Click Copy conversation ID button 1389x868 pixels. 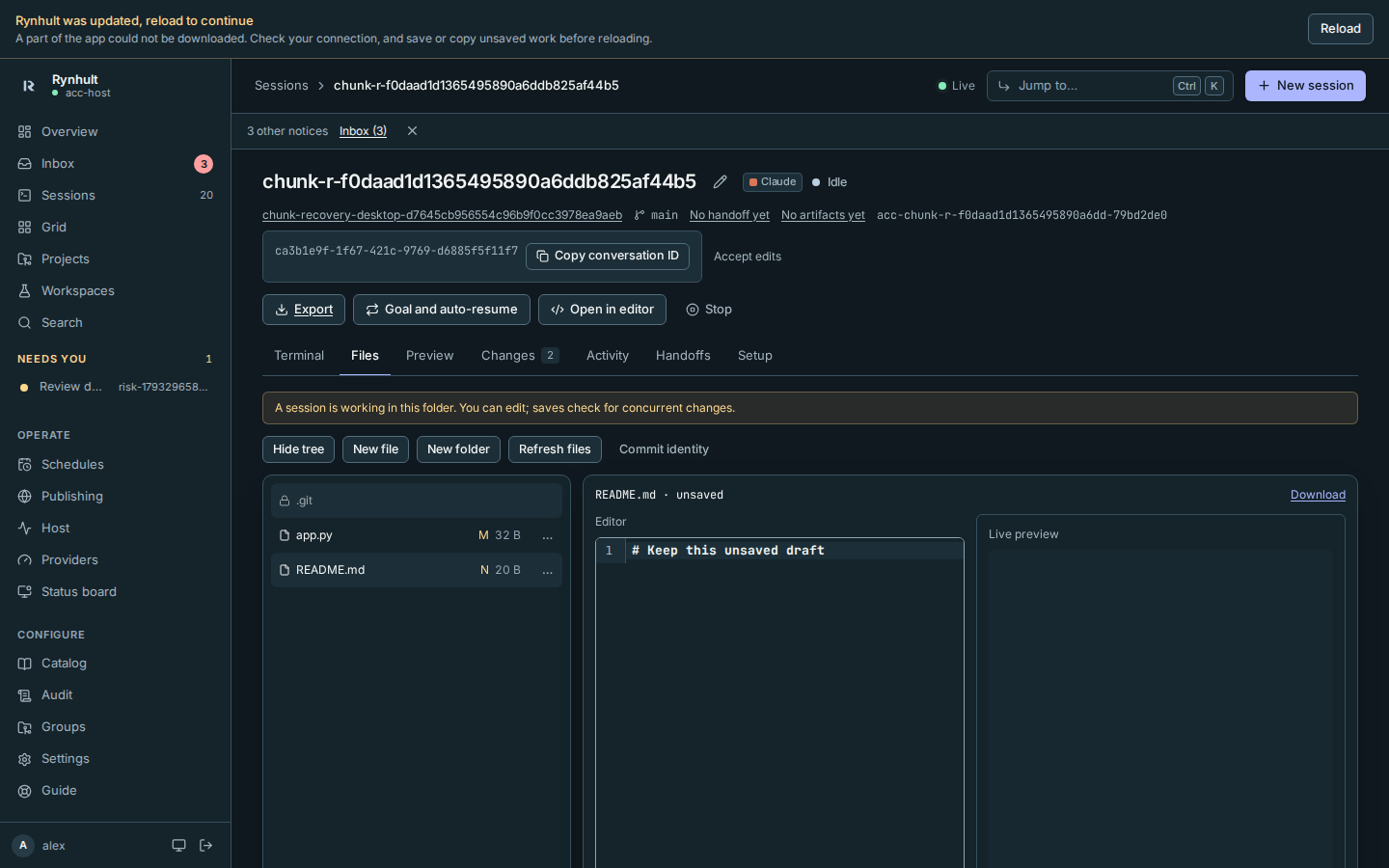click(x=608, y=256)
